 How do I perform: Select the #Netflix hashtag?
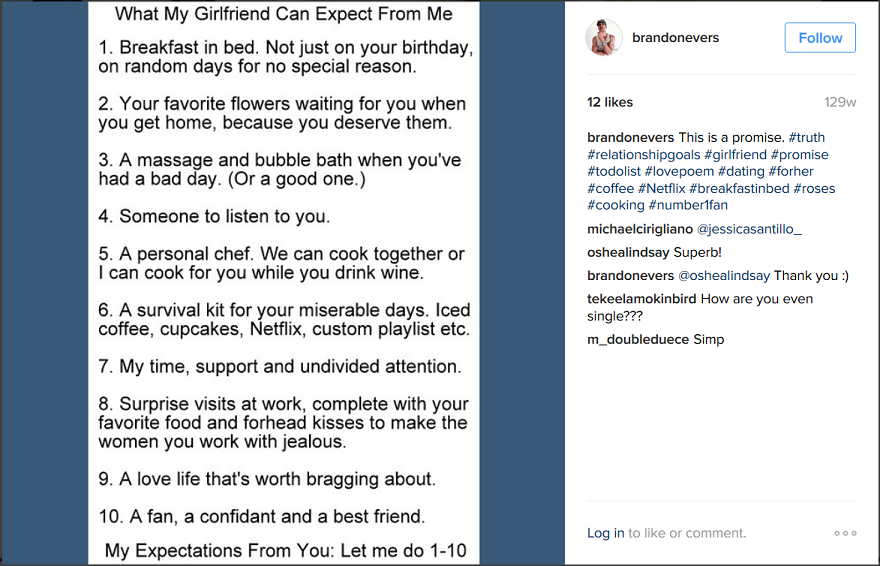pos(662,188)
